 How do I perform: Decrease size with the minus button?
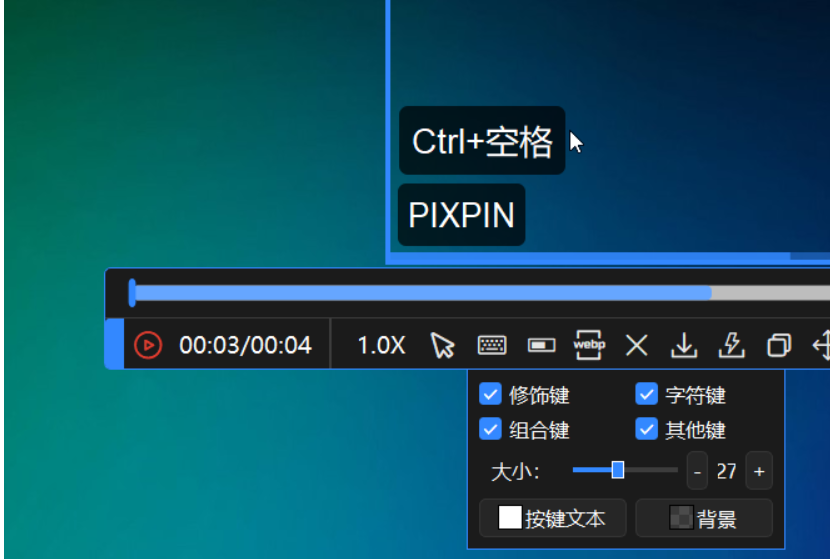pos(697,471)
